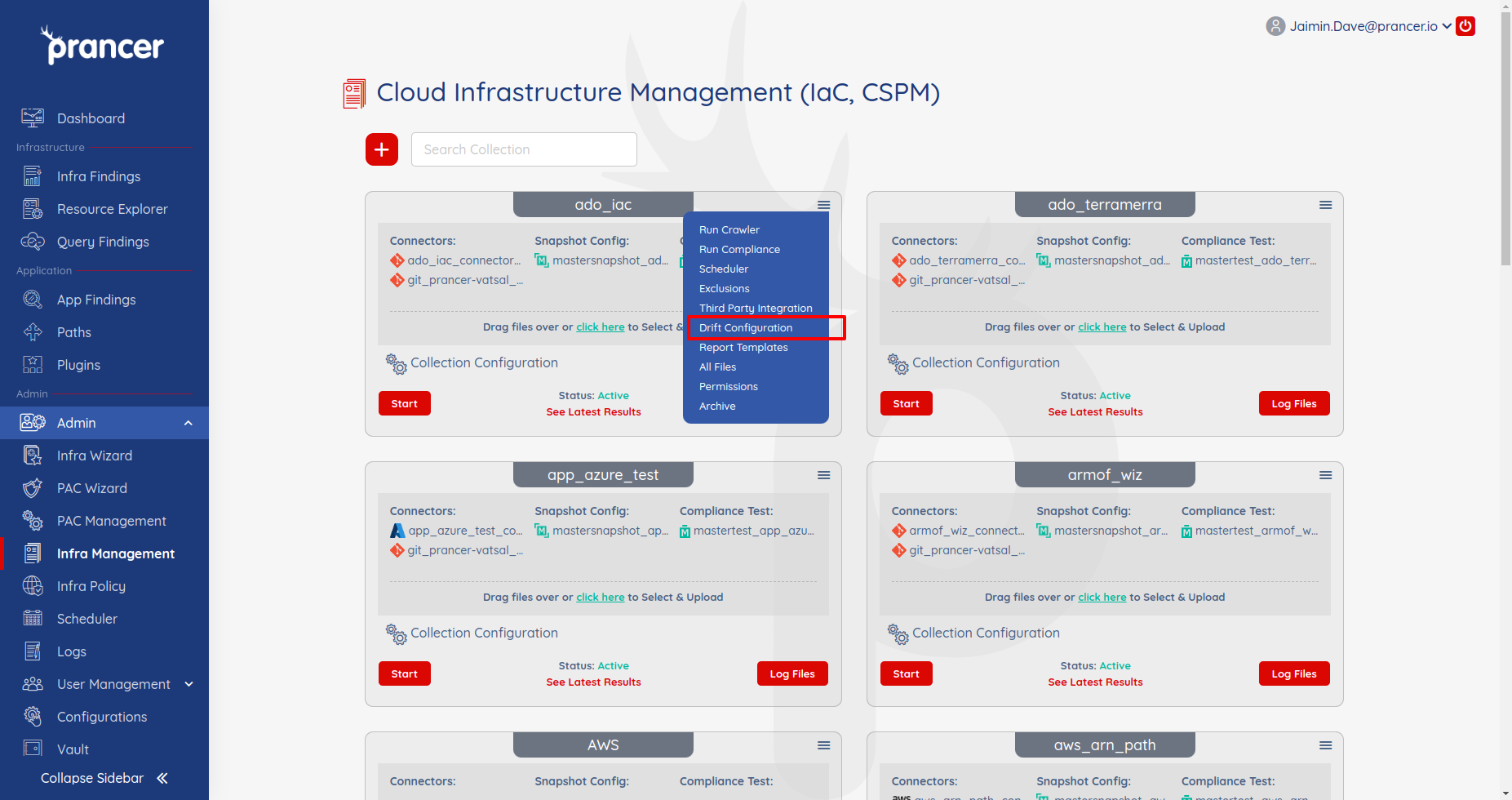
Task: Open Vault in the sidebar
Action: [x=73, y=749]
